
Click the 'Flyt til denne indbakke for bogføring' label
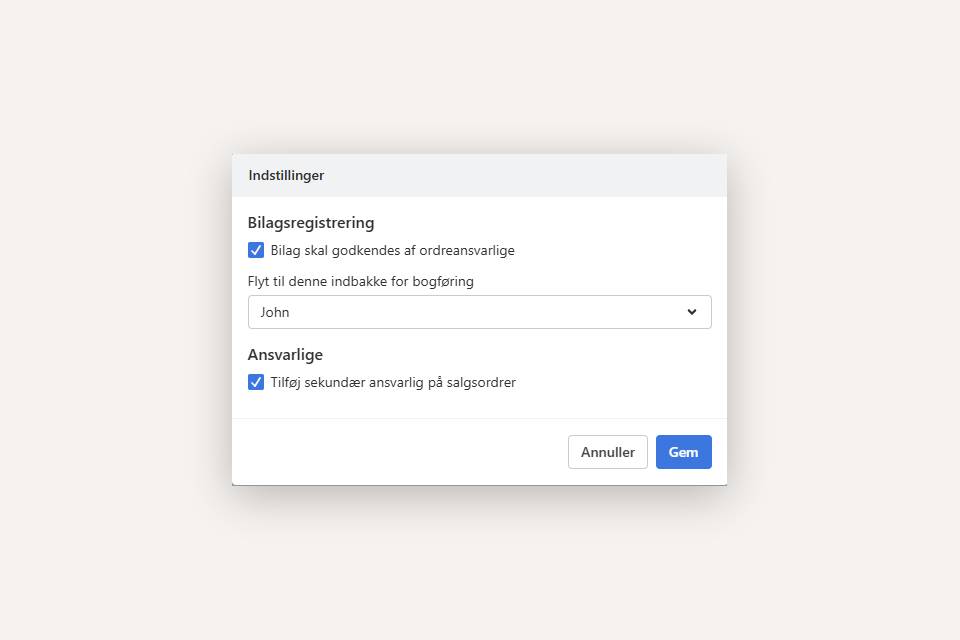point(361,281)
